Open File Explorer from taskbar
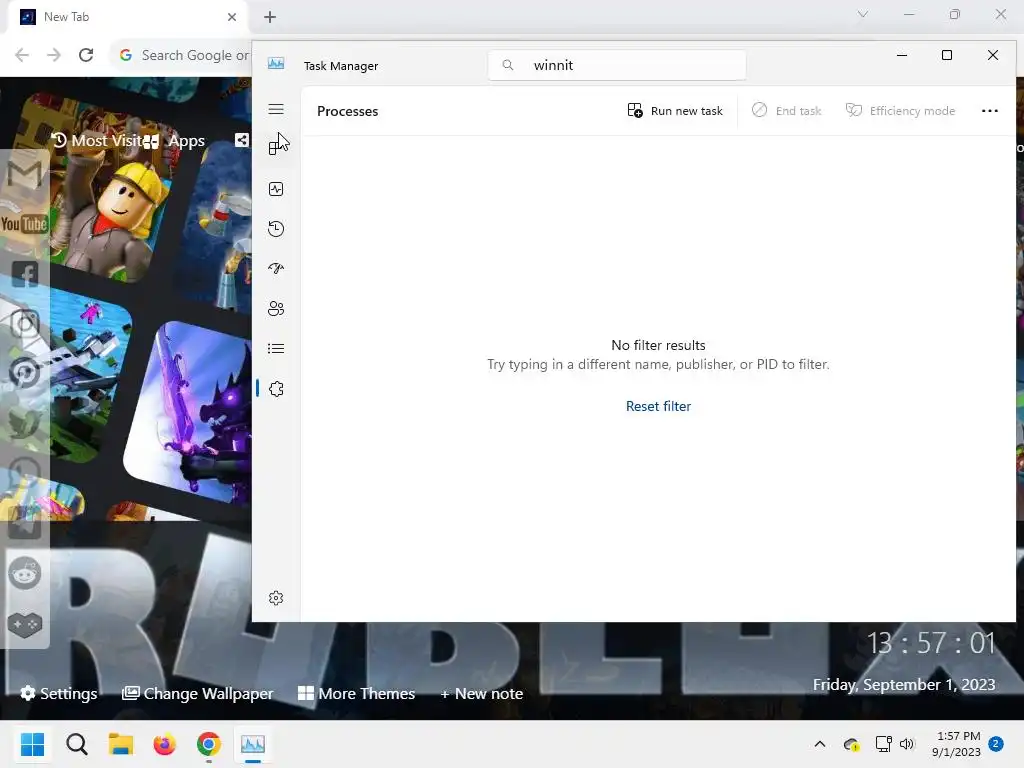 pyautogui.click(x=121, y=744)
